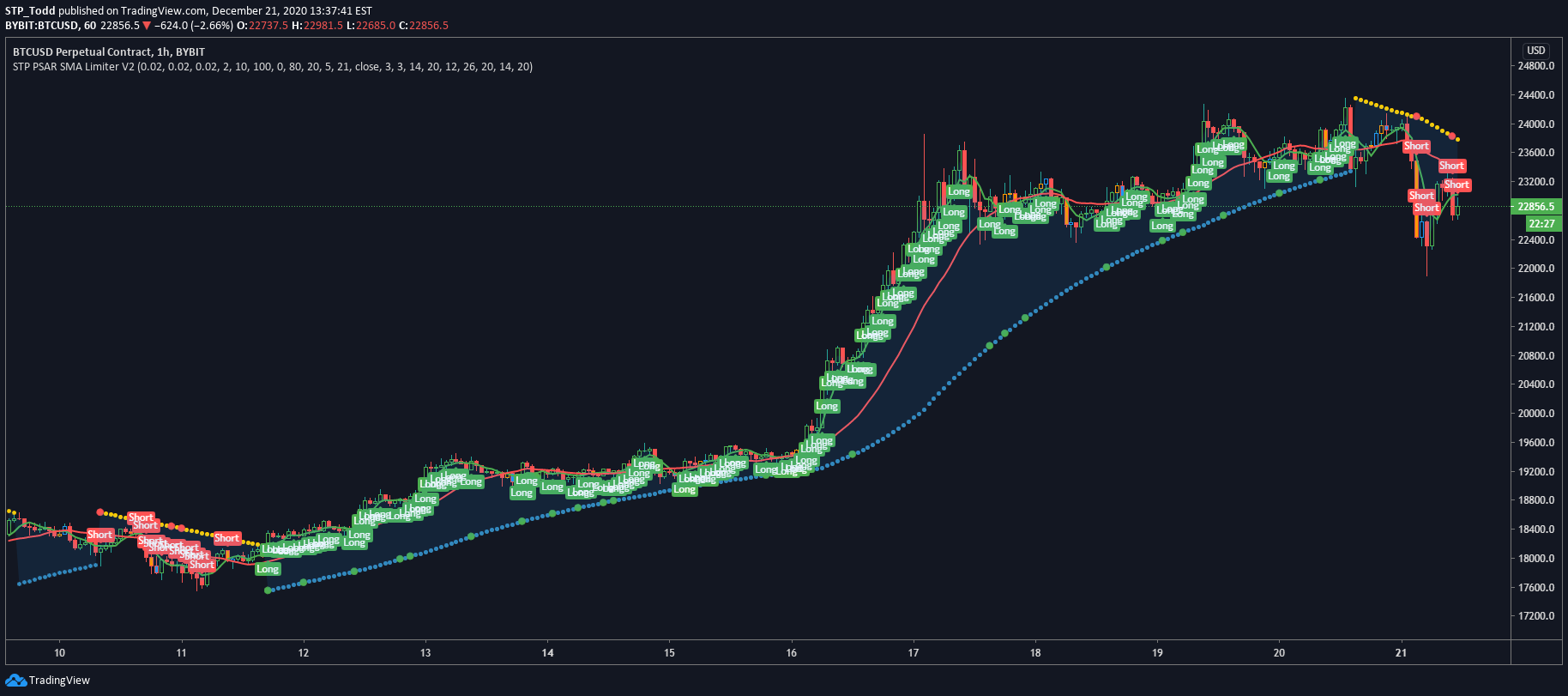Click the 22000.0 price axis label
The height and width of the screenshot is (696, 1568).
(x=1536, y=269)
